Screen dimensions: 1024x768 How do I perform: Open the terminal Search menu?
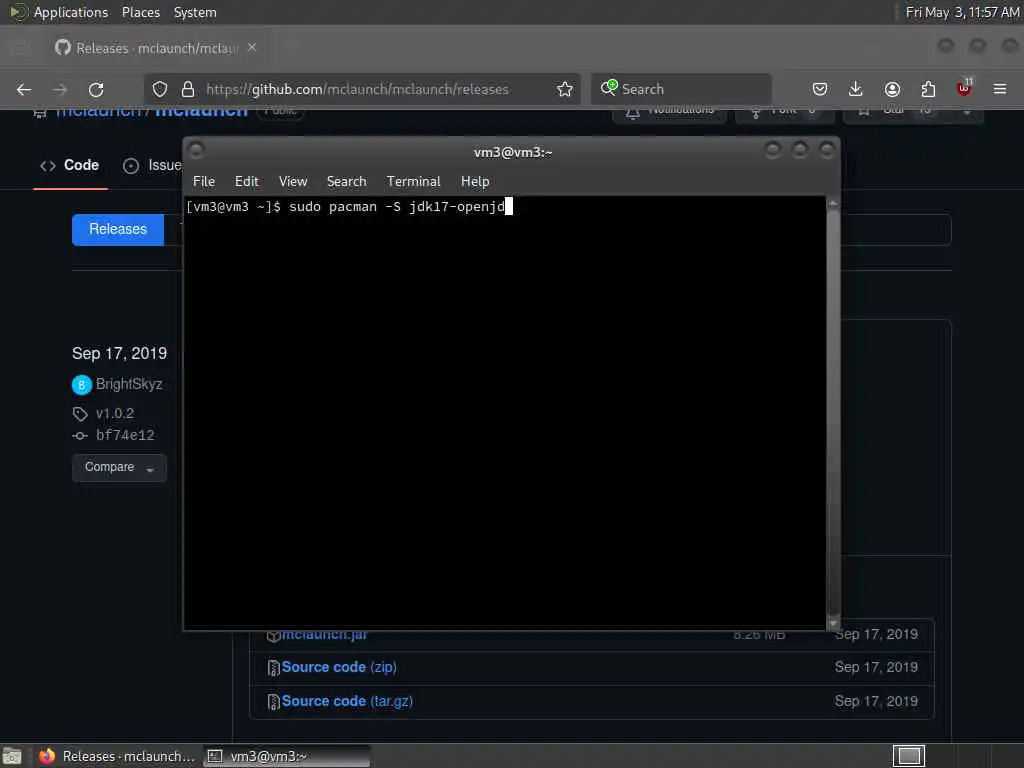coord(346,182)
